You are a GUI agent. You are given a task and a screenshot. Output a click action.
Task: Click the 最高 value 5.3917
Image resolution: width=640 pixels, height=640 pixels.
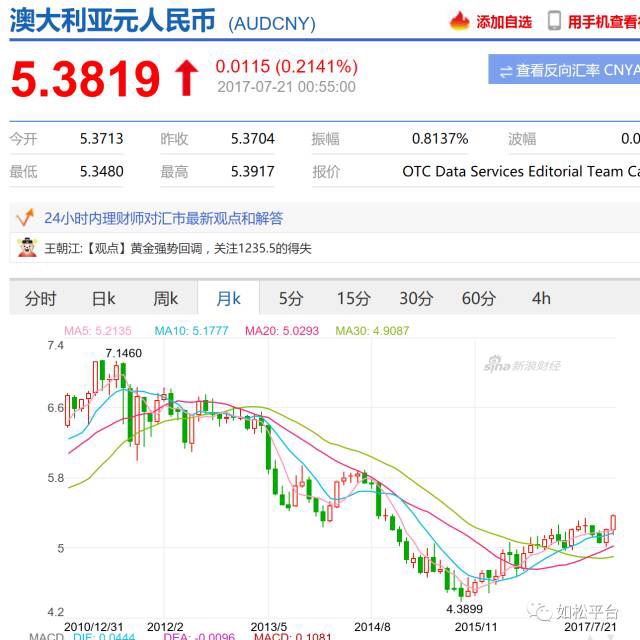(253, 171)
